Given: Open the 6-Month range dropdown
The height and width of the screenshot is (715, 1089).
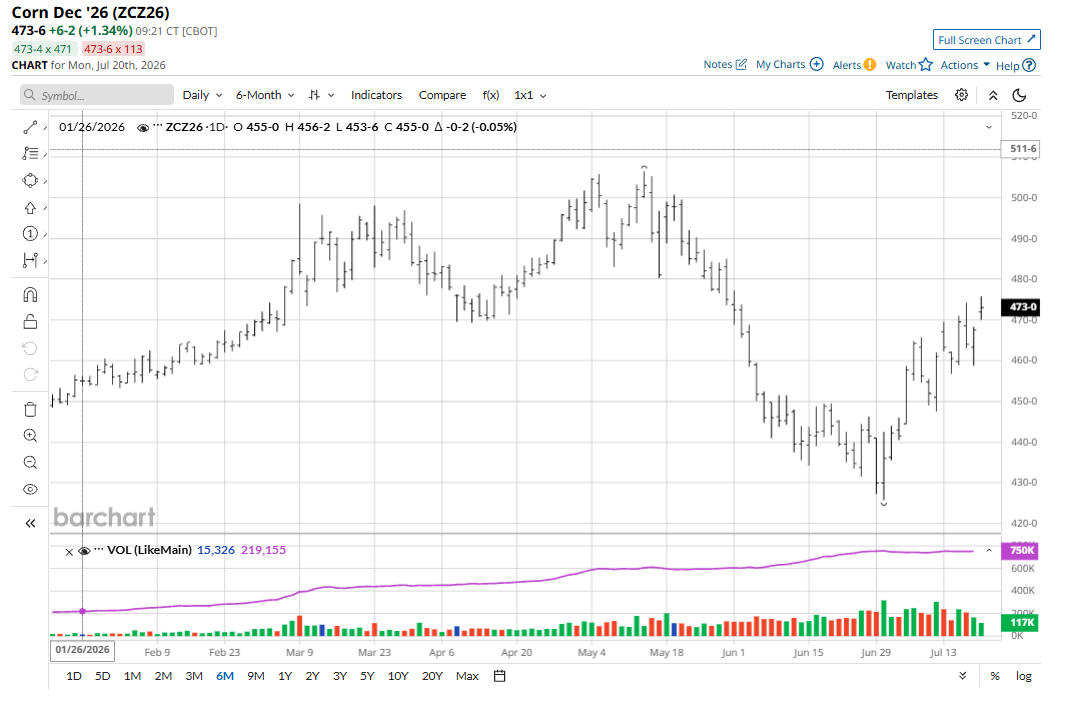Looking at the screenshot, I should point(265,95).
